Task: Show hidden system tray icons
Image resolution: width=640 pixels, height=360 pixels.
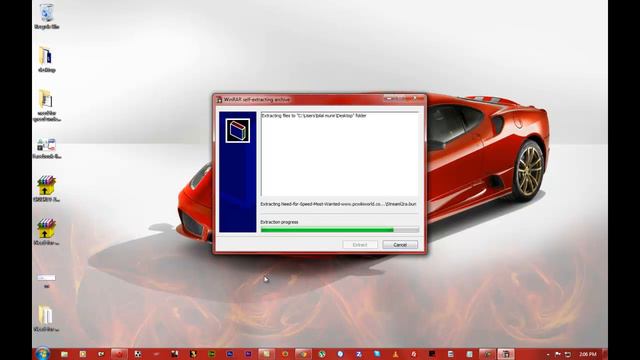Action: 548,355
